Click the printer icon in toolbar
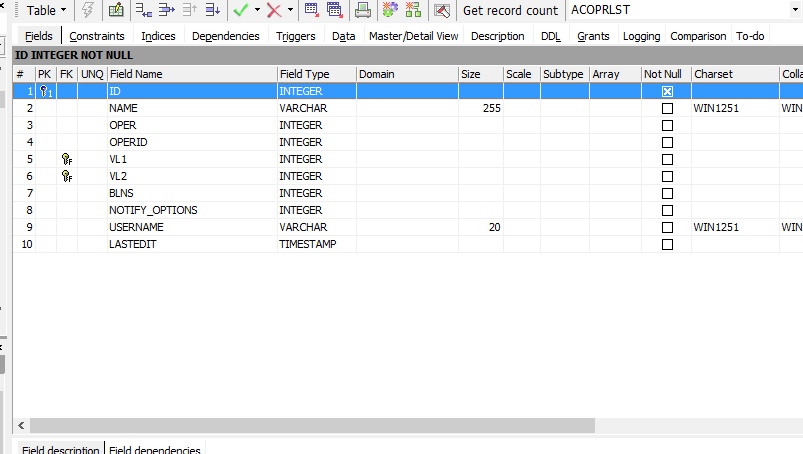 coord(363,11)
